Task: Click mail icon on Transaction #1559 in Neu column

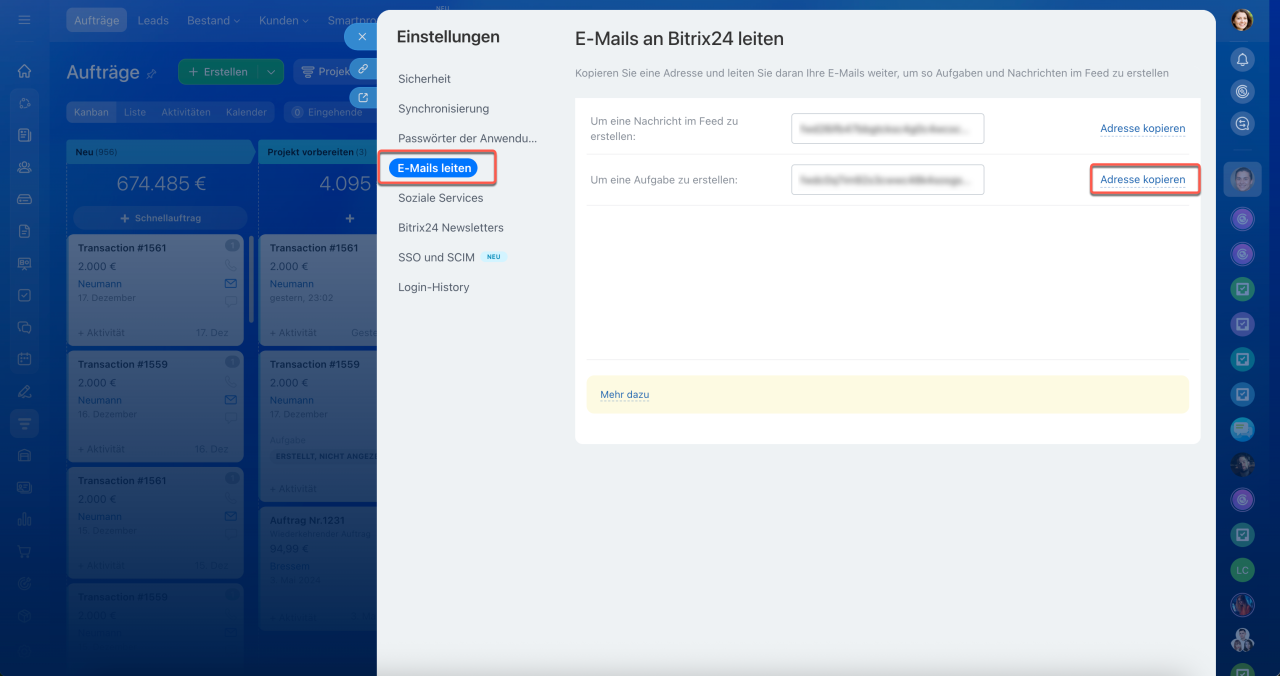Action: point(231,400)
